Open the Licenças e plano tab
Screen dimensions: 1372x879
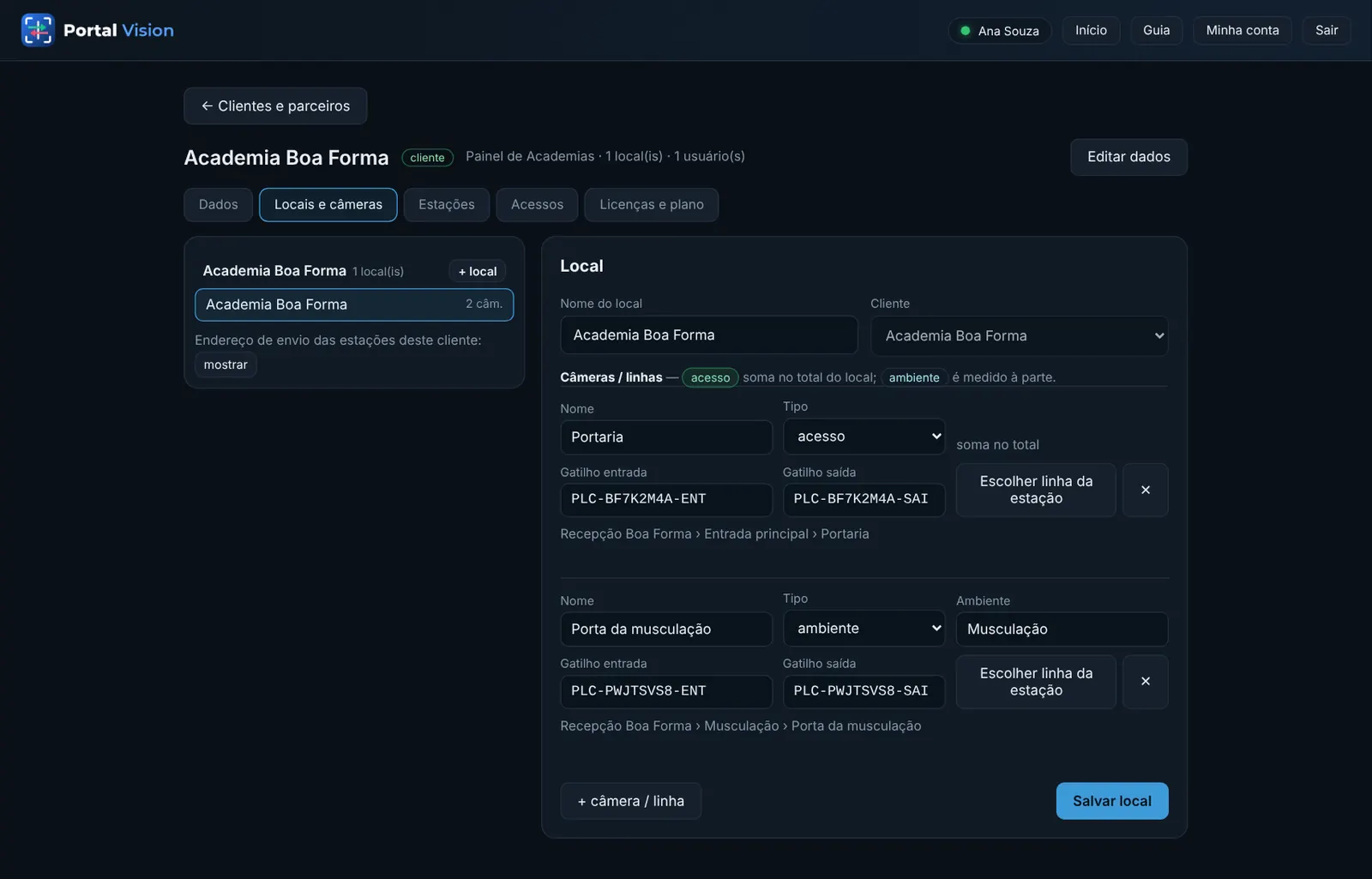(x=652, y=205)
